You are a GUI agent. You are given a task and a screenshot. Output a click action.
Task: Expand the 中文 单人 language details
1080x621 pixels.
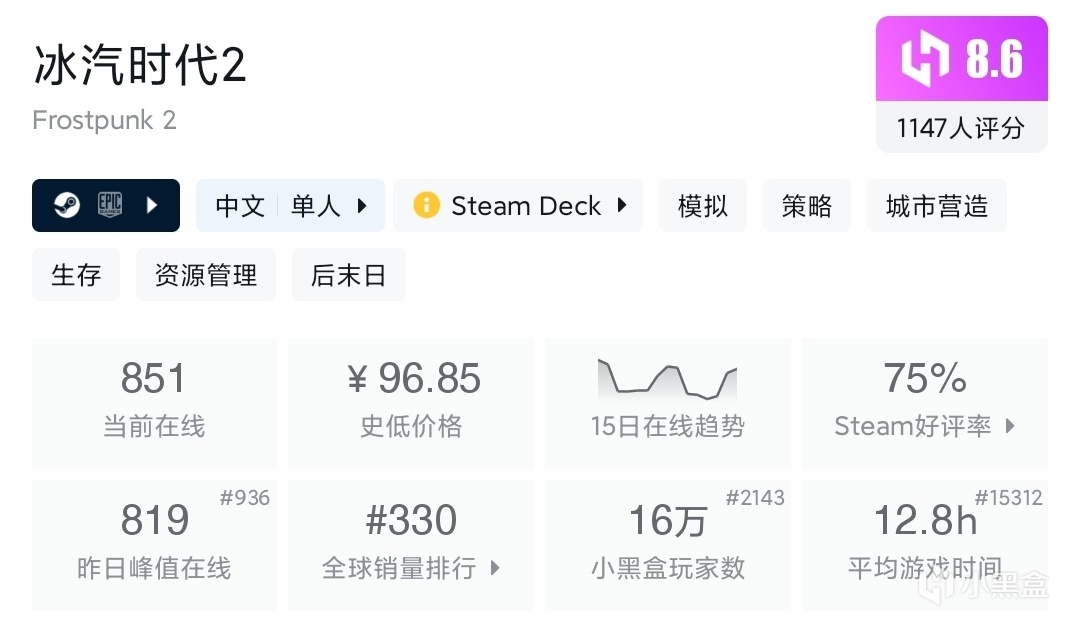362,206
